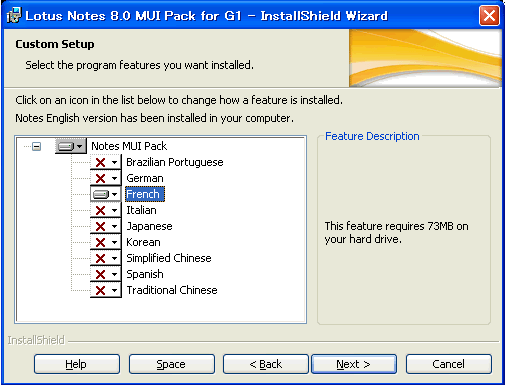Select the Italian feature

pyautogui.click(x=141, y=210)
